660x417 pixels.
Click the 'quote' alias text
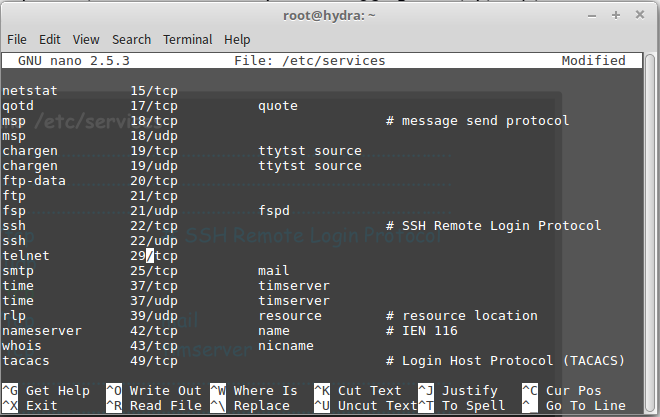(x=278, y=106)
